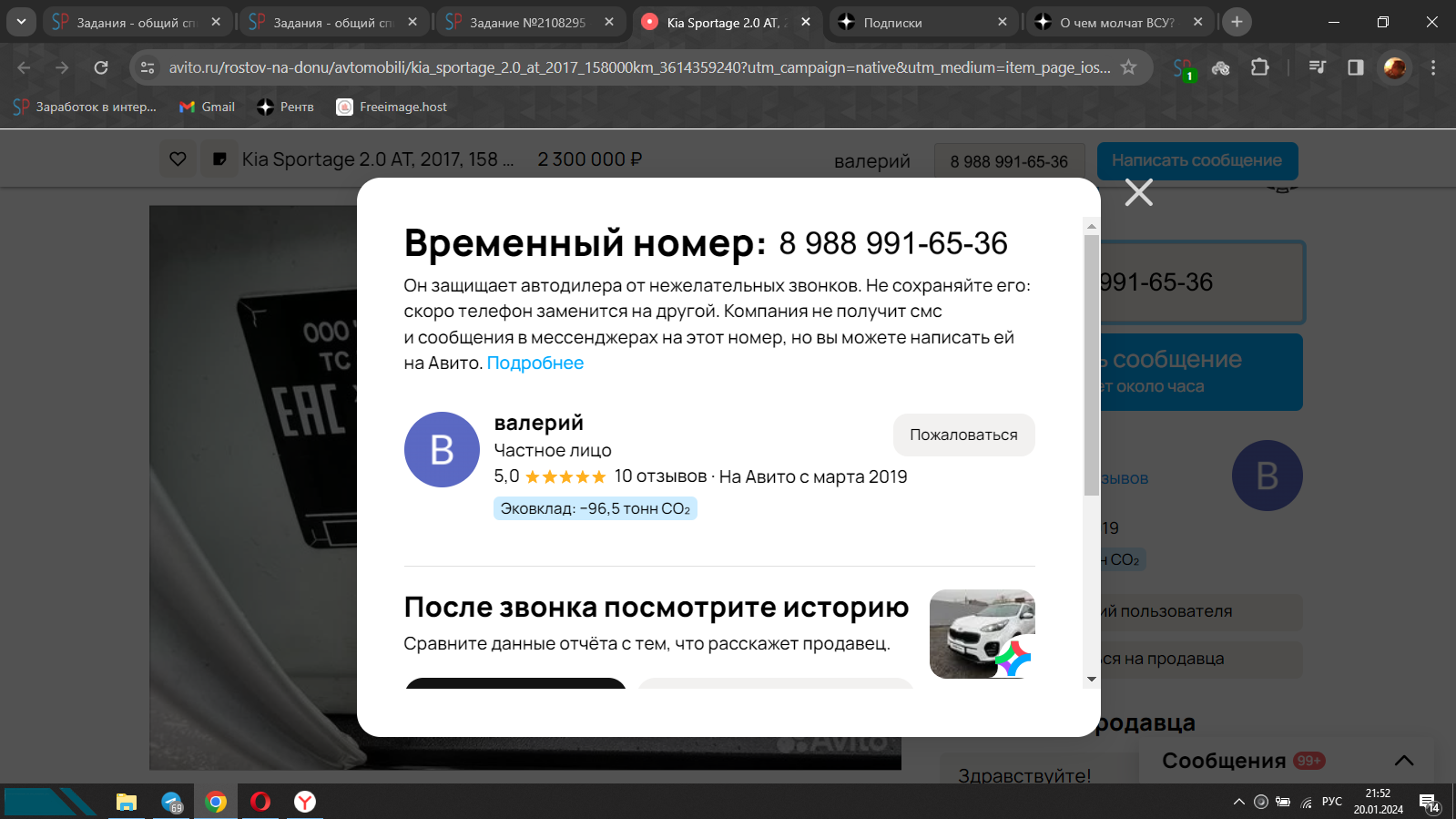Screen dimensions: 1456x819
Task: Close the Kia Sportage tab
Action: [x=805, y=22]
